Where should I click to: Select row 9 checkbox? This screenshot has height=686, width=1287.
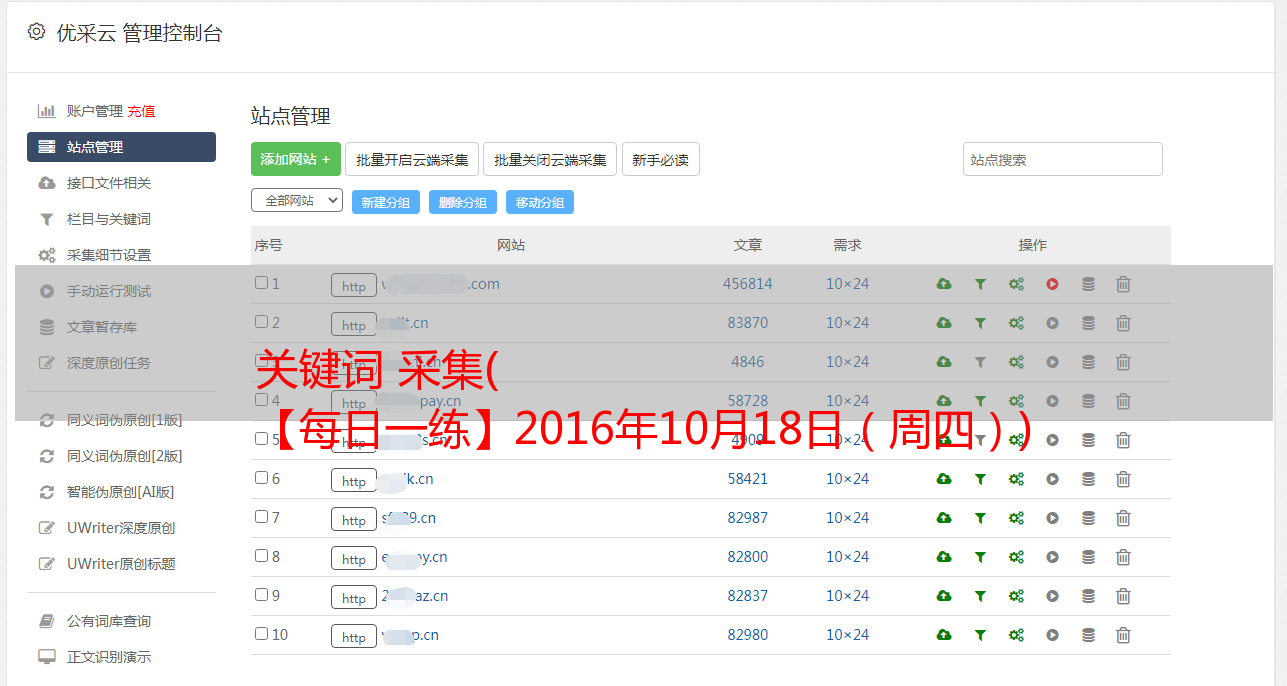coord(261,595)
